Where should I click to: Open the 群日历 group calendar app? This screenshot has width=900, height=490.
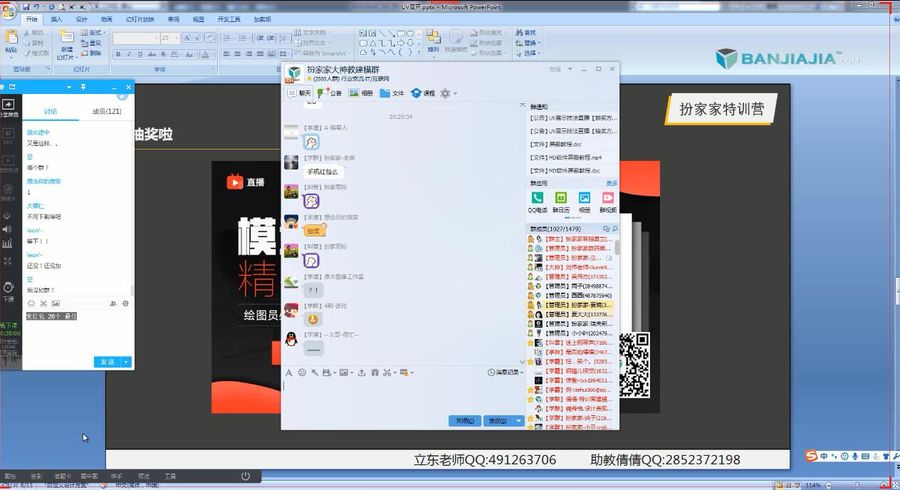(561, 202)
